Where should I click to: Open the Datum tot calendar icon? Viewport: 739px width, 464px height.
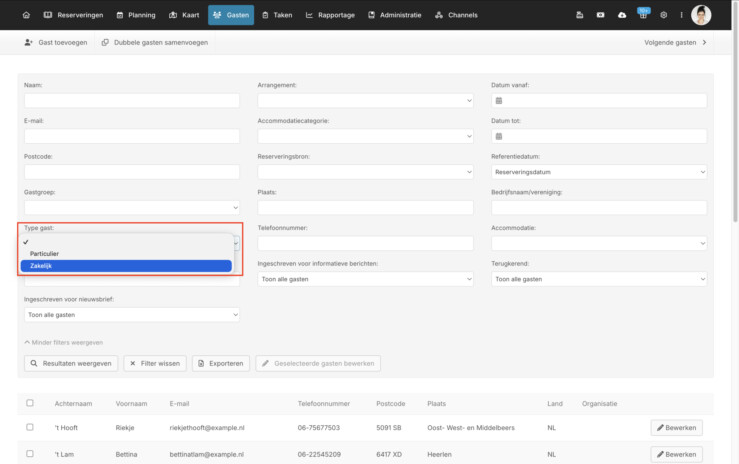point(499,136)
